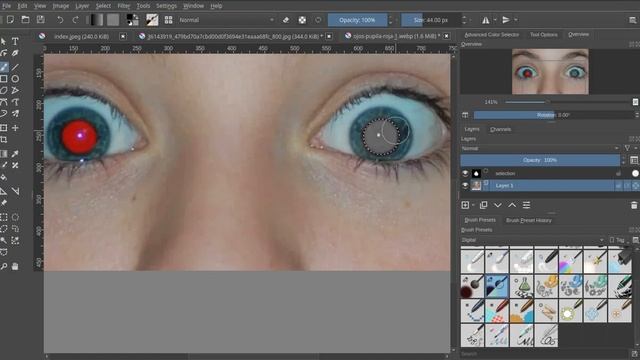
Task: Open horizontal mirror options arrow
Action: [495, 20]
